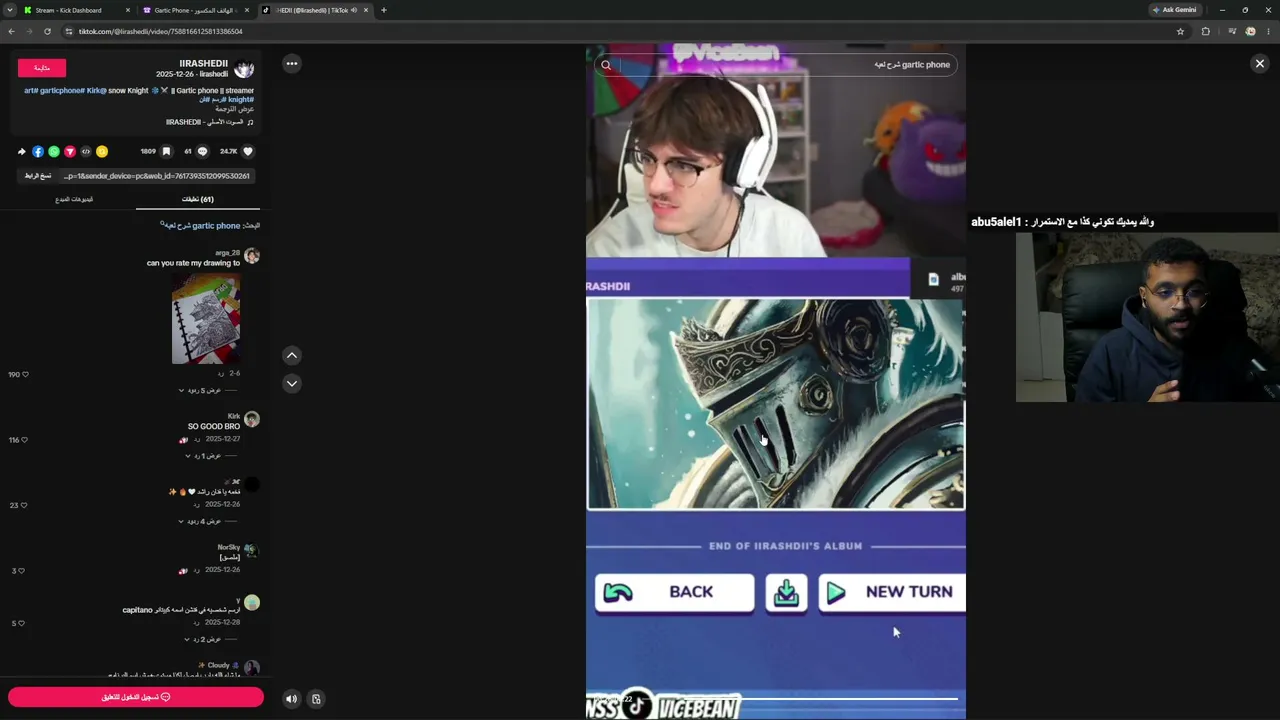Viewport: 1280px width, 720px height.
Task: Click the red follow button
Action: 42,68
